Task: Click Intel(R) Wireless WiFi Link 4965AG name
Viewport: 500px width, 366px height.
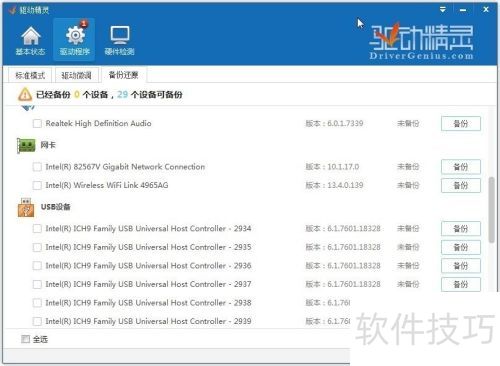Action: click(x=107, y=185)
